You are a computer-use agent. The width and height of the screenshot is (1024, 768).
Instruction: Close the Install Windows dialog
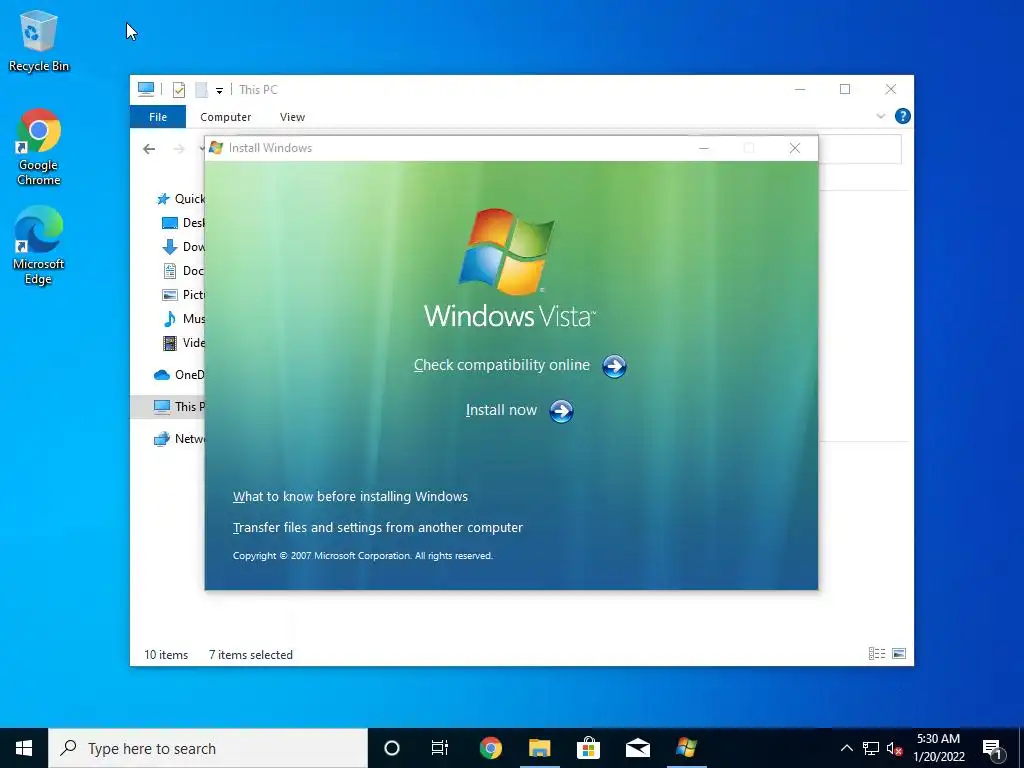[795, 148]
